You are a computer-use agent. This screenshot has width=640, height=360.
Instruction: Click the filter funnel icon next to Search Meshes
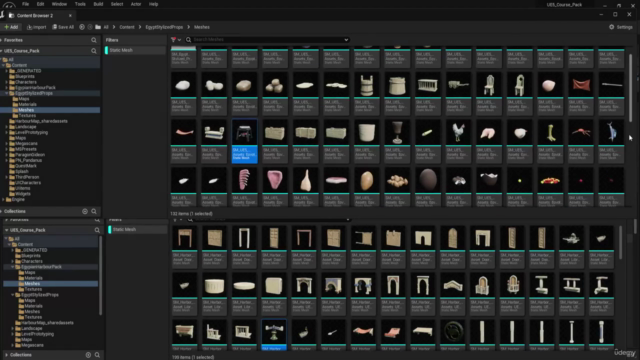tap(174, 40)
